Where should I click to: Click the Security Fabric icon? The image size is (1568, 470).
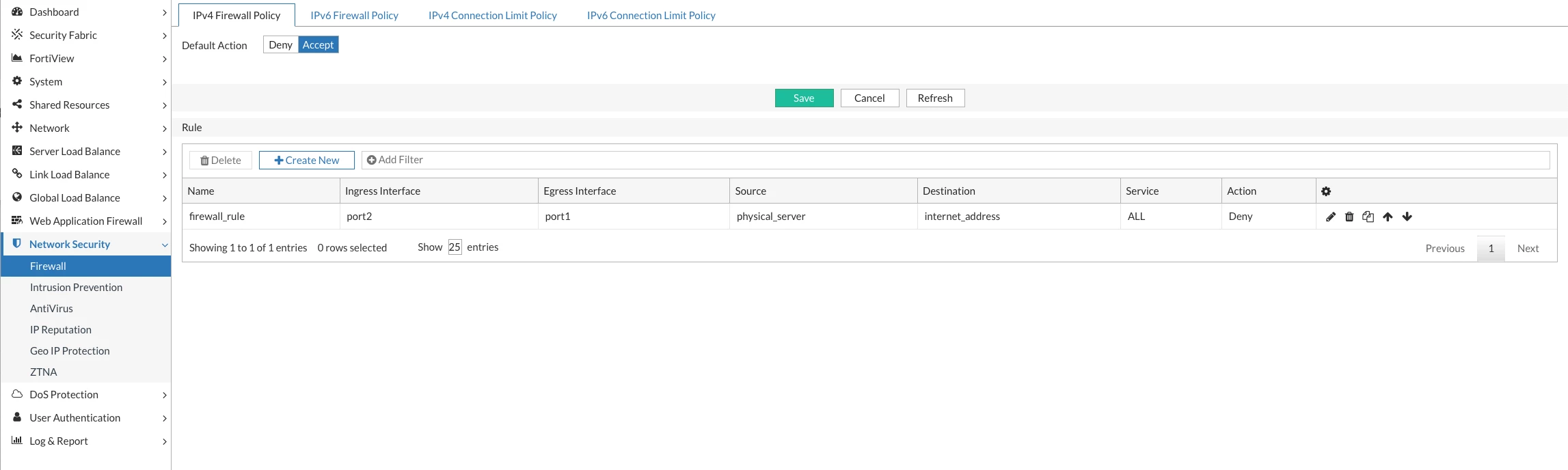pos(17,34)
